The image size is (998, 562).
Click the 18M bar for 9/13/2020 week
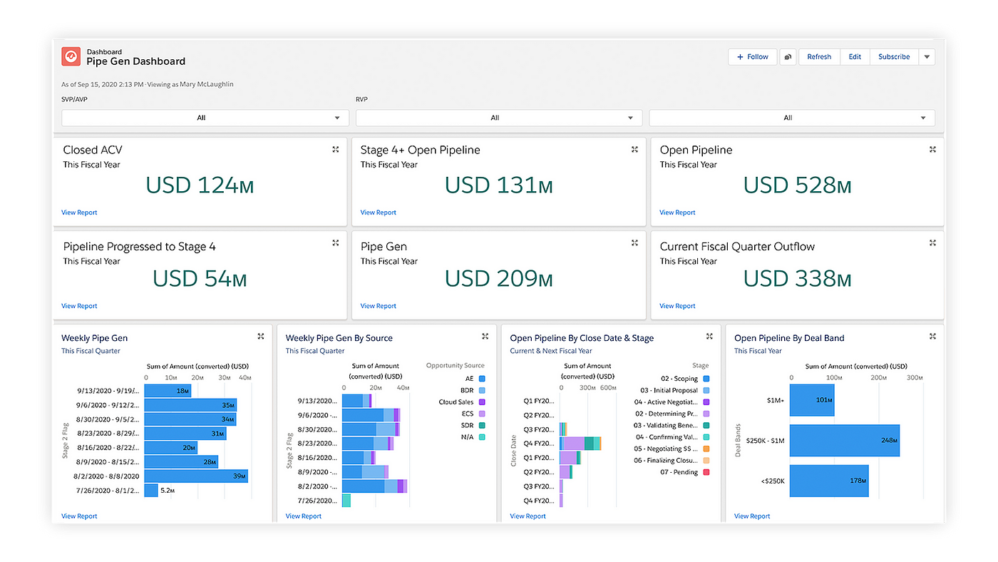(167, 391)
